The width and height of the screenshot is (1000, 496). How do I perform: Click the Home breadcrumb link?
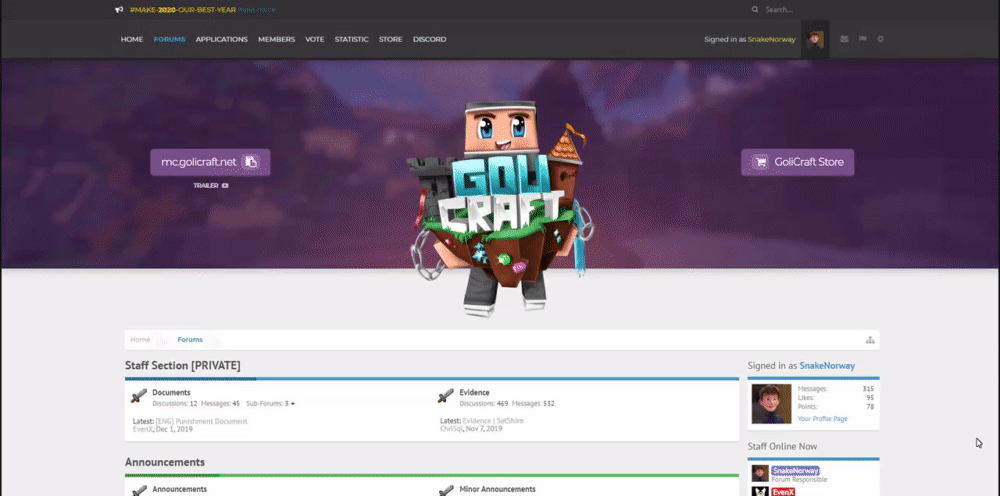tap(140, 340)
